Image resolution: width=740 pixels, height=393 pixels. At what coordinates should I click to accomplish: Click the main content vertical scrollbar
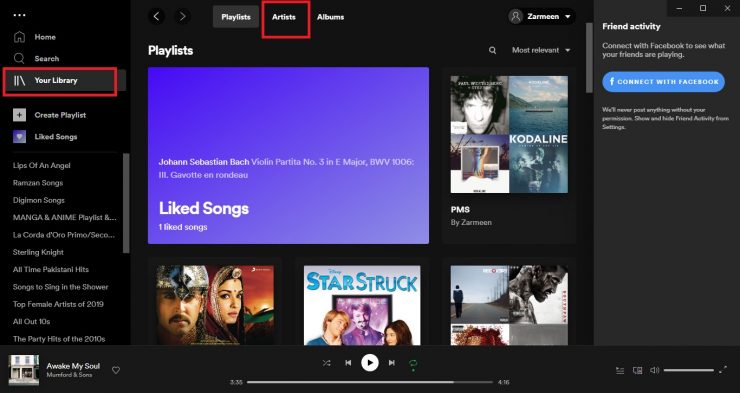coord(589,58)
